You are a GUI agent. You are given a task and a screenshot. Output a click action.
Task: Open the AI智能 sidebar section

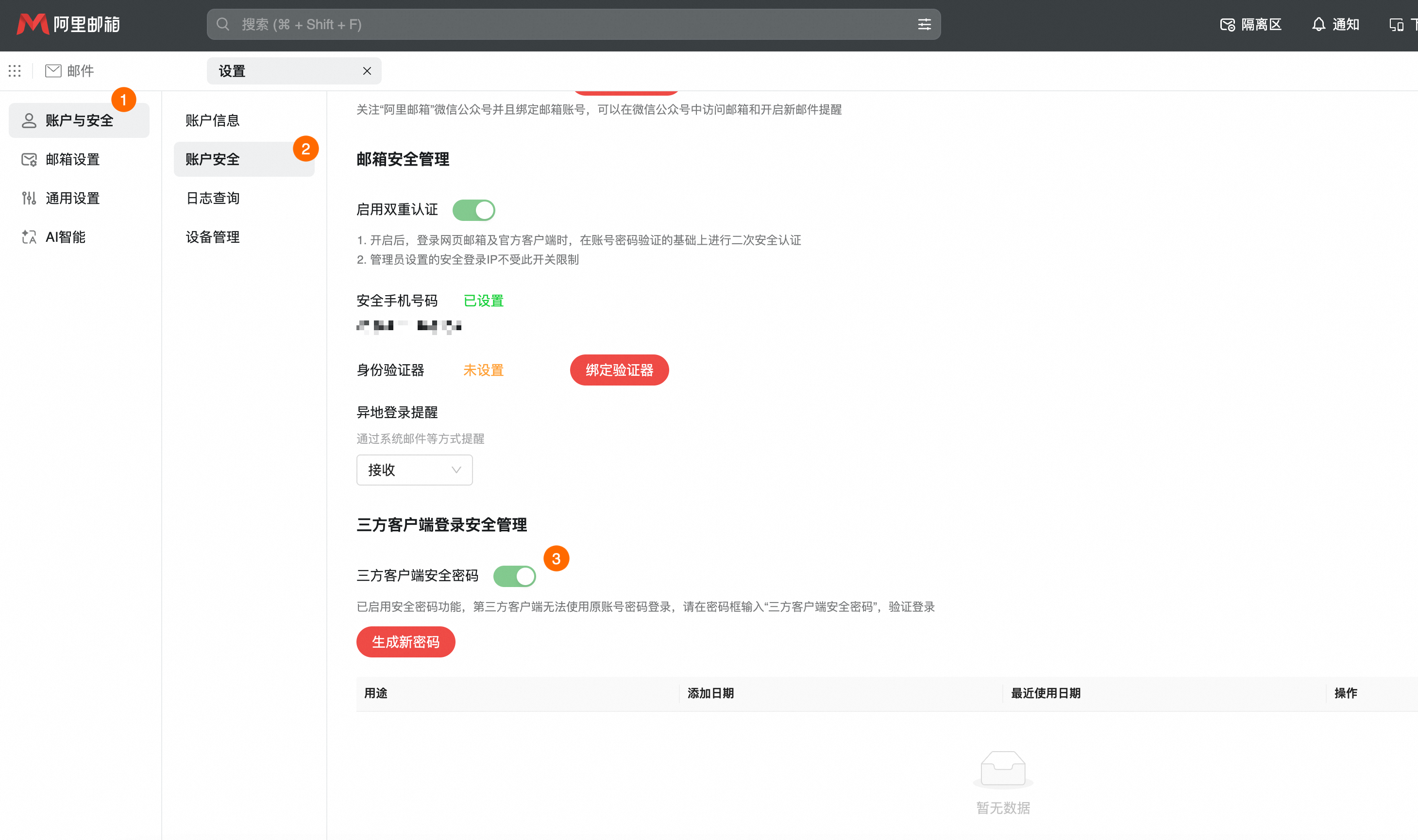pos(65,236)
